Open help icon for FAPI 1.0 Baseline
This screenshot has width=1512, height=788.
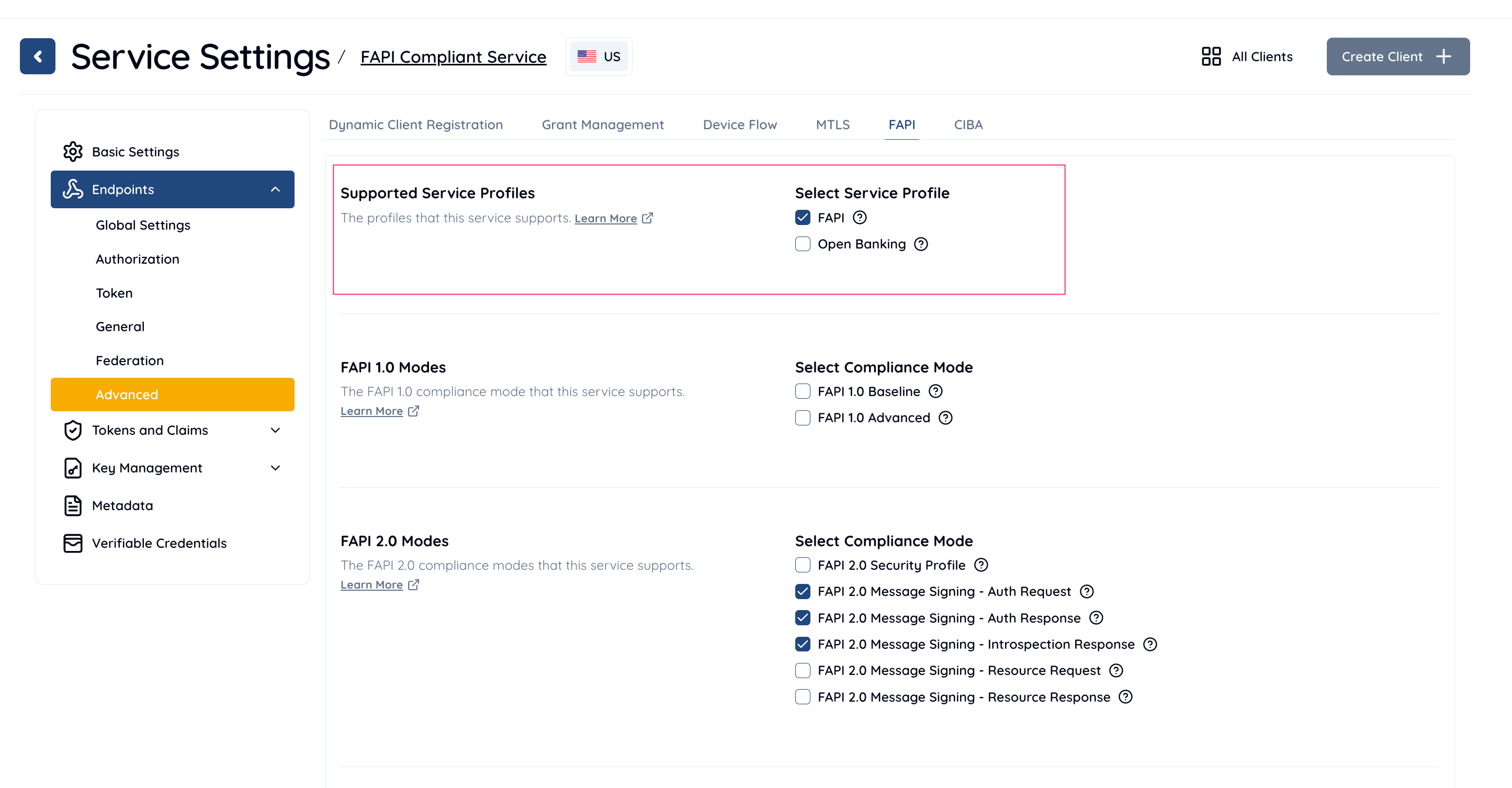point(935,391)
